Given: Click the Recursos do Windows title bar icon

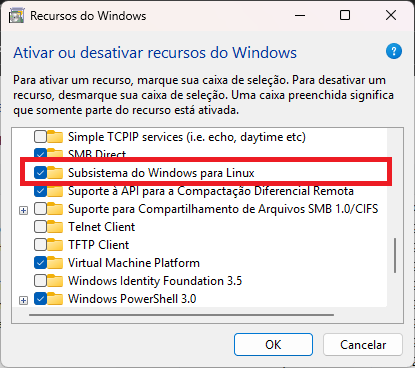Looking at the screenshot, I should click(x=17, y=16).
